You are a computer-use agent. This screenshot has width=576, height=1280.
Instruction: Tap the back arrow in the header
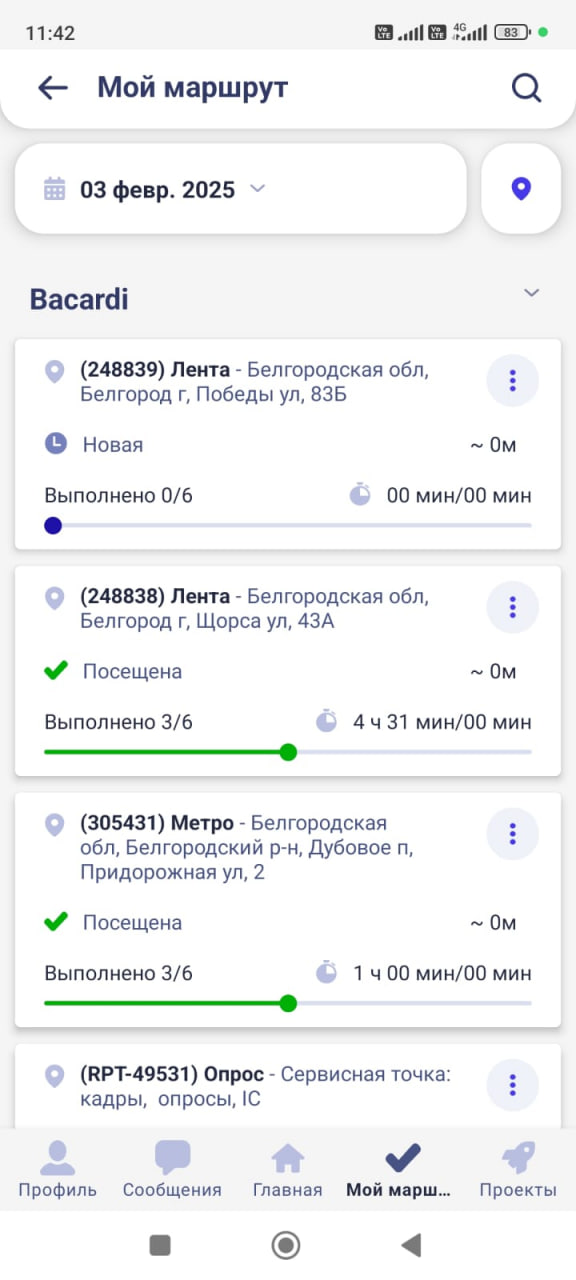53,88
